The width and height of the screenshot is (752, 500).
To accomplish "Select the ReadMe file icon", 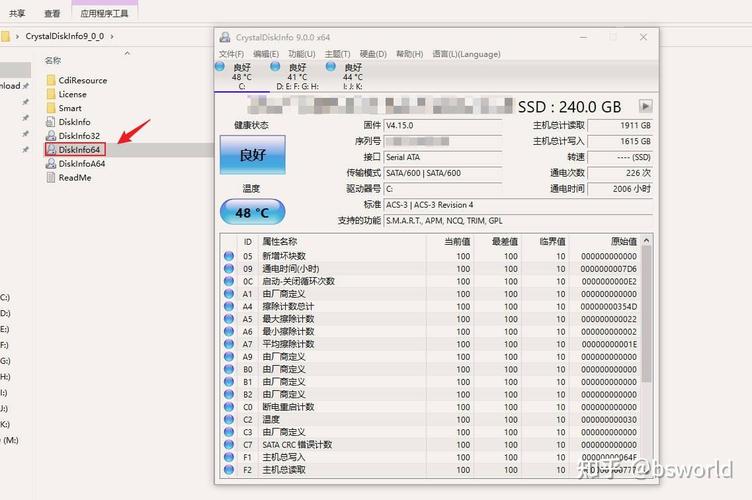I will (51, 177).
